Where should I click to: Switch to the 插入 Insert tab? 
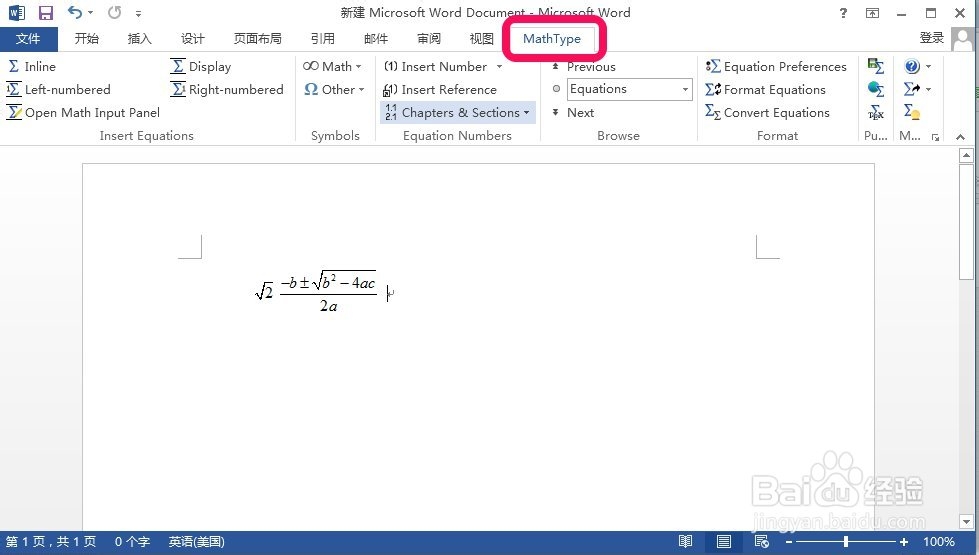click(x=139, y=39)
